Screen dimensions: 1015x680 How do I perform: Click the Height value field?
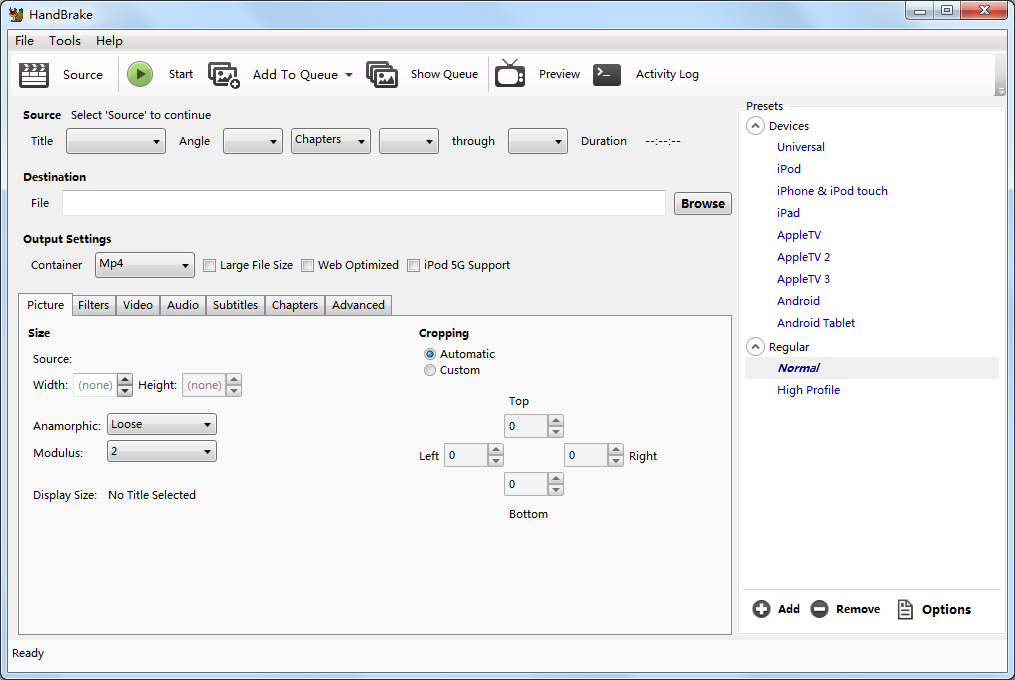click(205, 385)
